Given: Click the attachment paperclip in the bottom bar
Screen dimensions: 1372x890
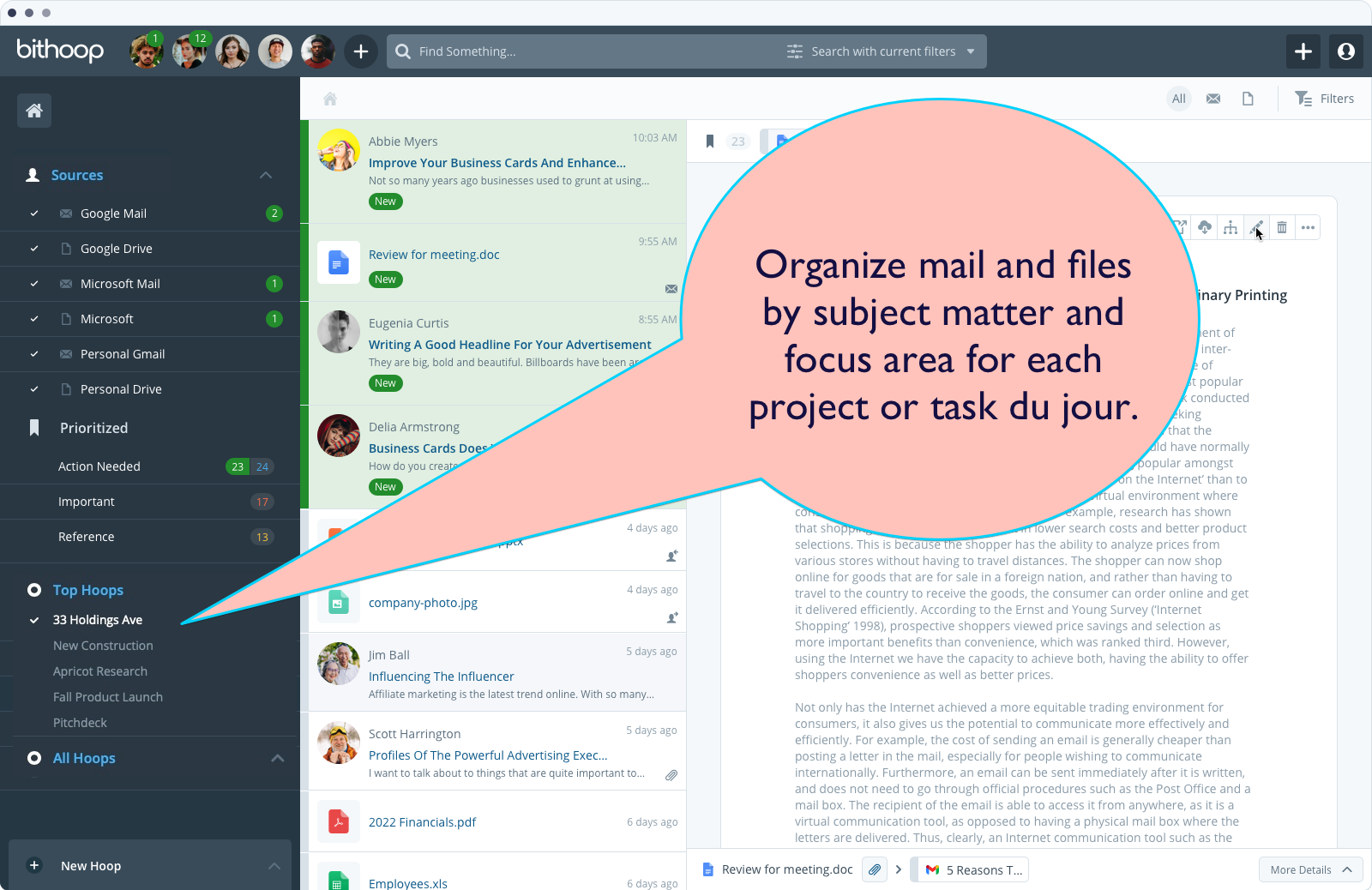Looking at the screenshot, I should pyautogui.click(x=875, y=869).
